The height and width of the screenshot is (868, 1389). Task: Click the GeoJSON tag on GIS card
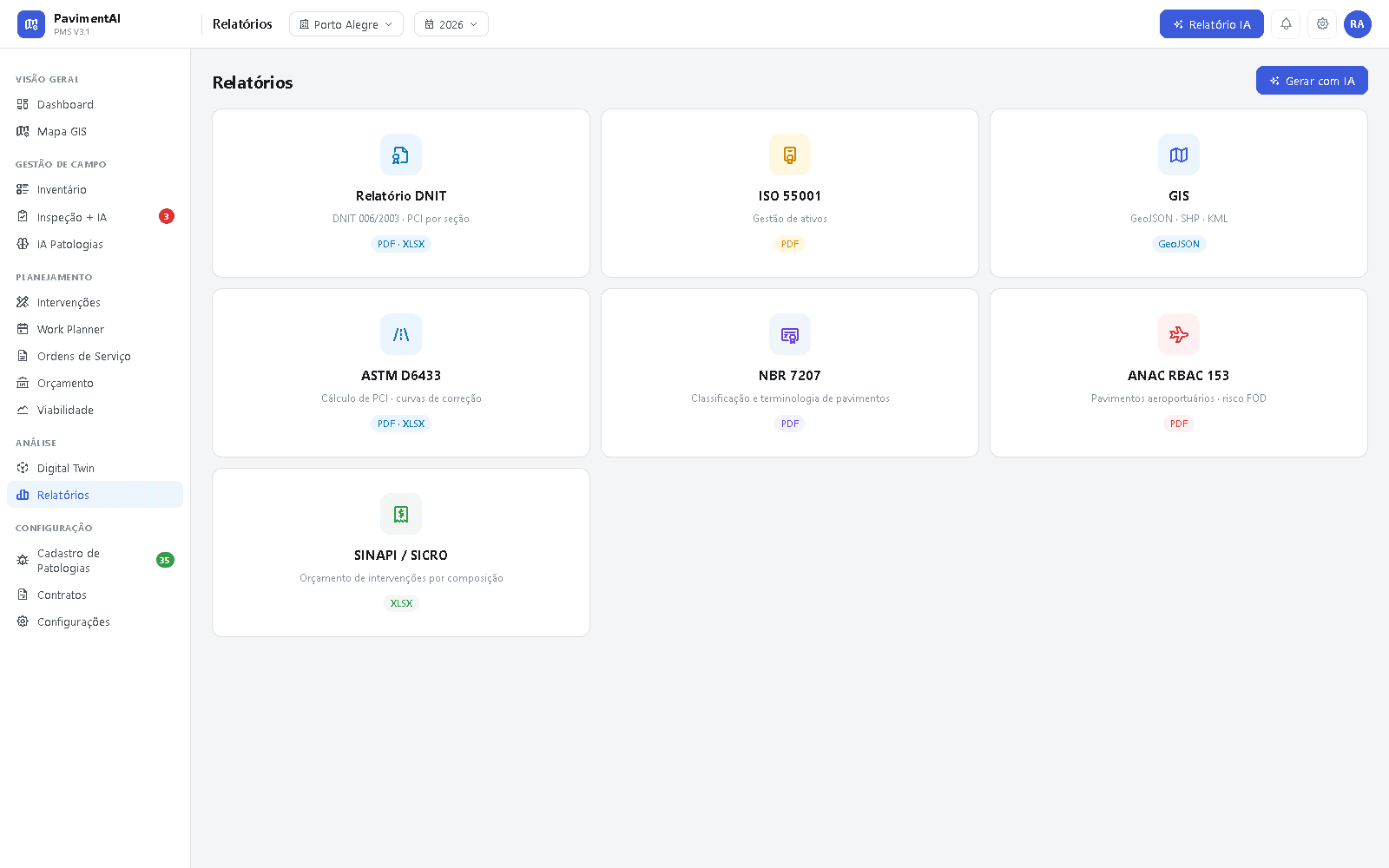pos(1179,244)
